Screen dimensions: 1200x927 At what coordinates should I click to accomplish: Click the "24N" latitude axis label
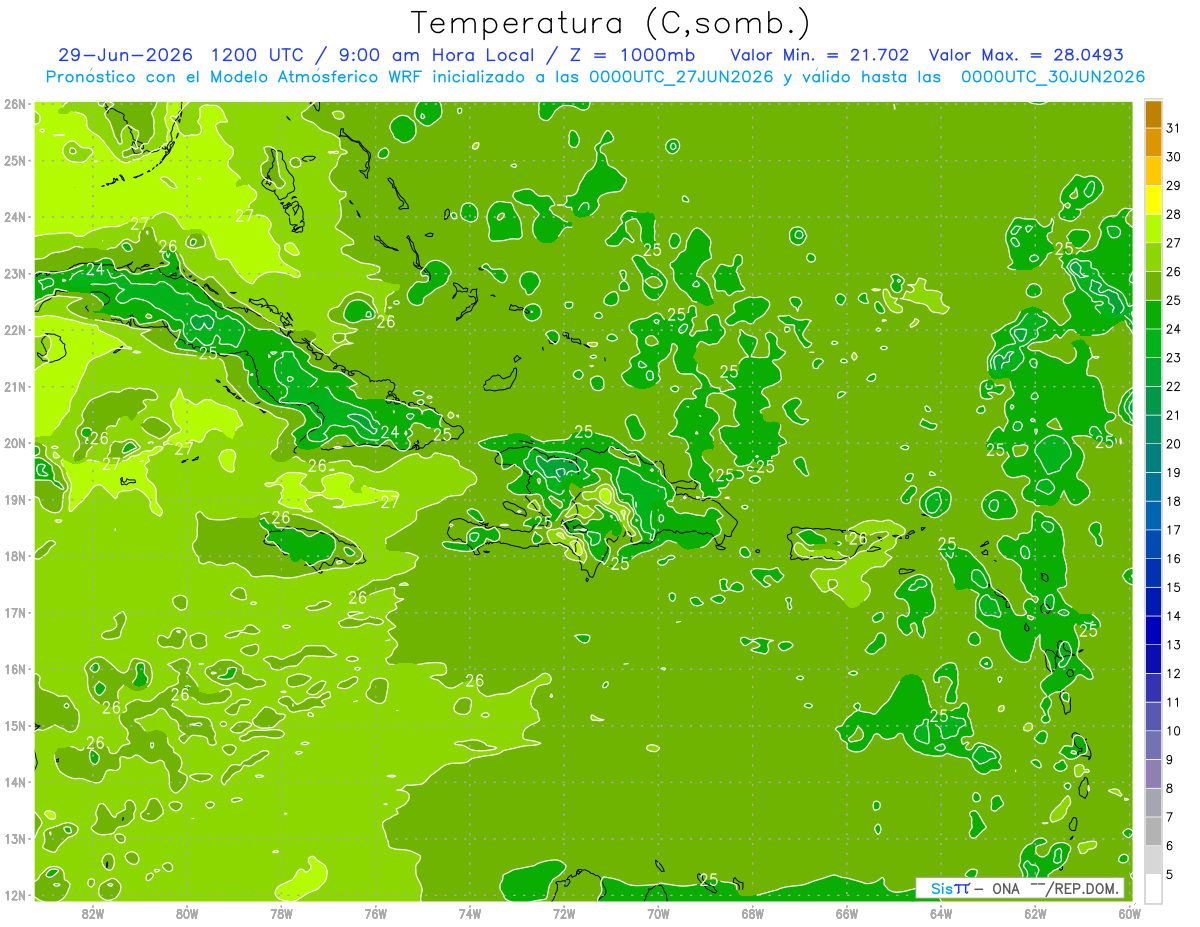15,217
